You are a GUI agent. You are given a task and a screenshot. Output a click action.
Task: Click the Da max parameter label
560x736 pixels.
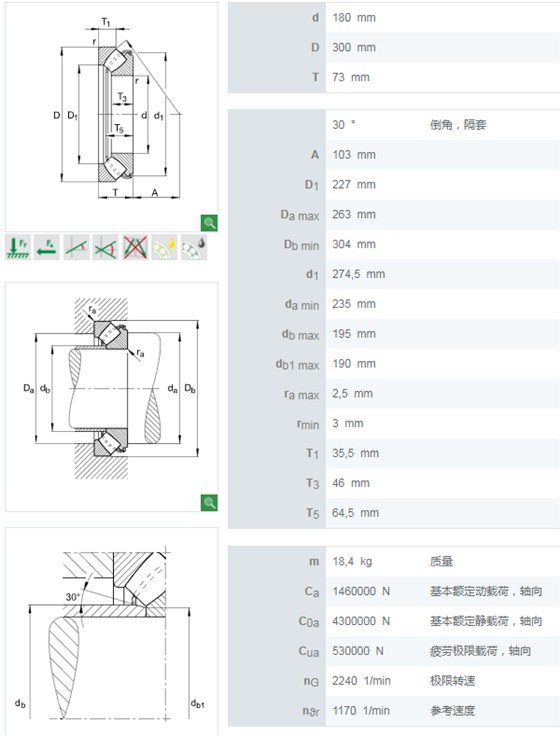click(300, 215)
